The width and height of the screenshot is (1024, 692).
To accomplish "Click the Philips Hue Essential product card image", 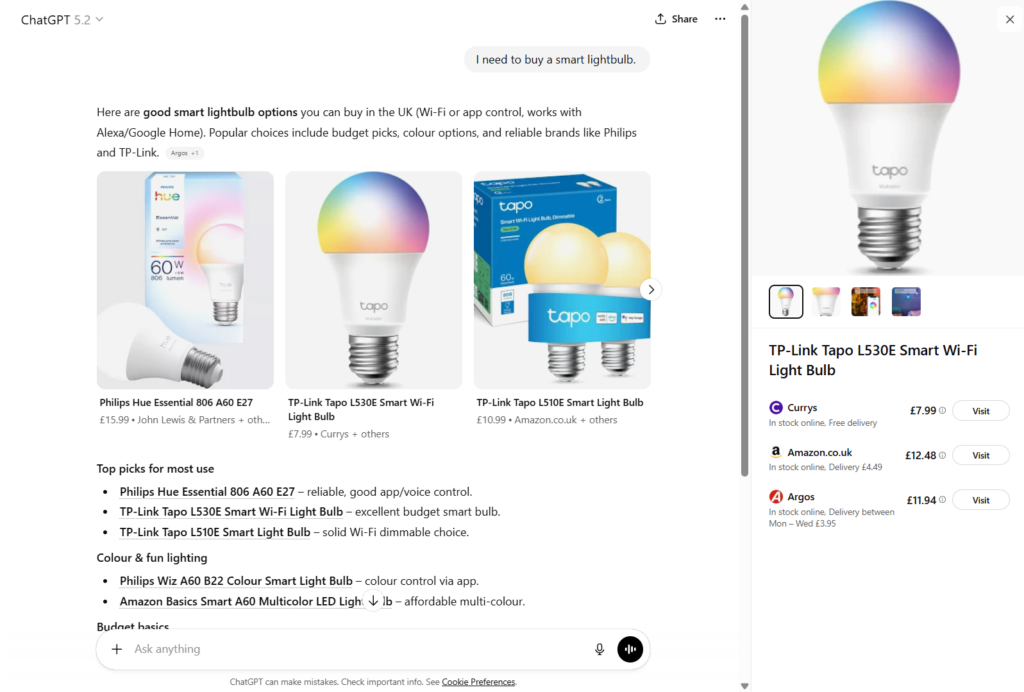I will (x=185, y=280).
